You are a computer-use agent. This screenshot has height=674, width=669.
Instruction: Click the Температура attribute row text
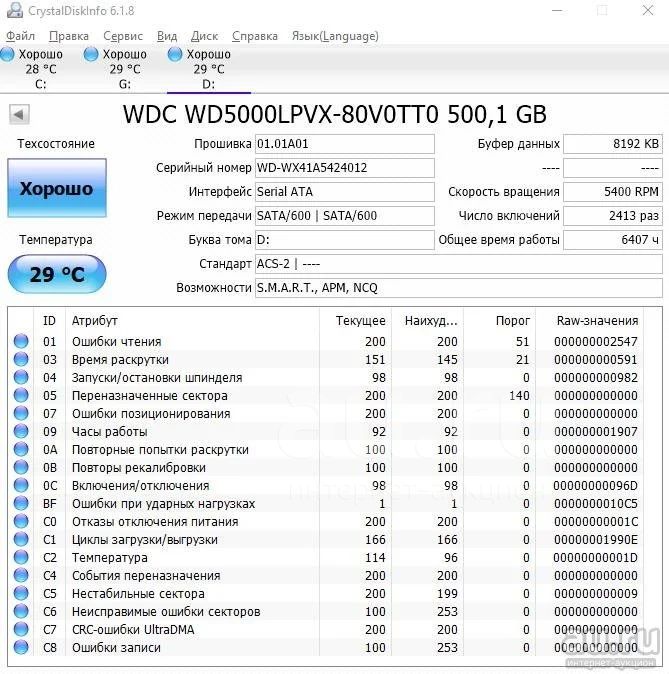(x=110, y=558)
